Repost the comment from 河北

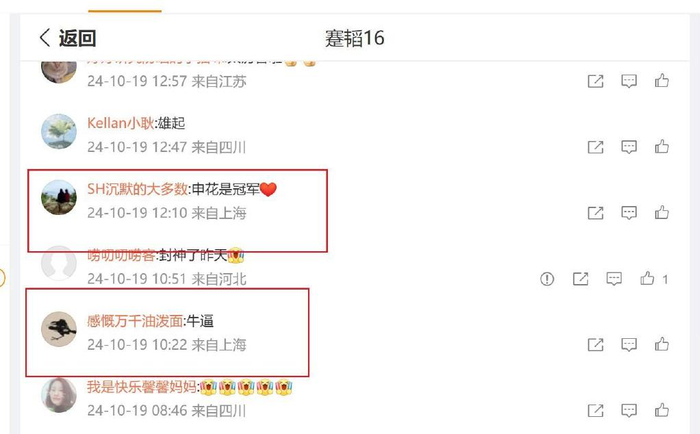tap(580, 279)
